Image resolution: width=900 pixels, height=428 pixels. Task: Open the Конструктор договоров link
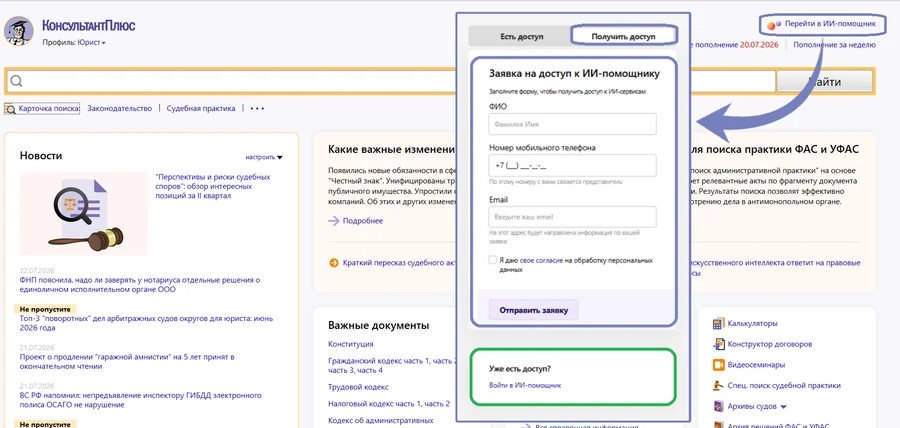[770, 345]
